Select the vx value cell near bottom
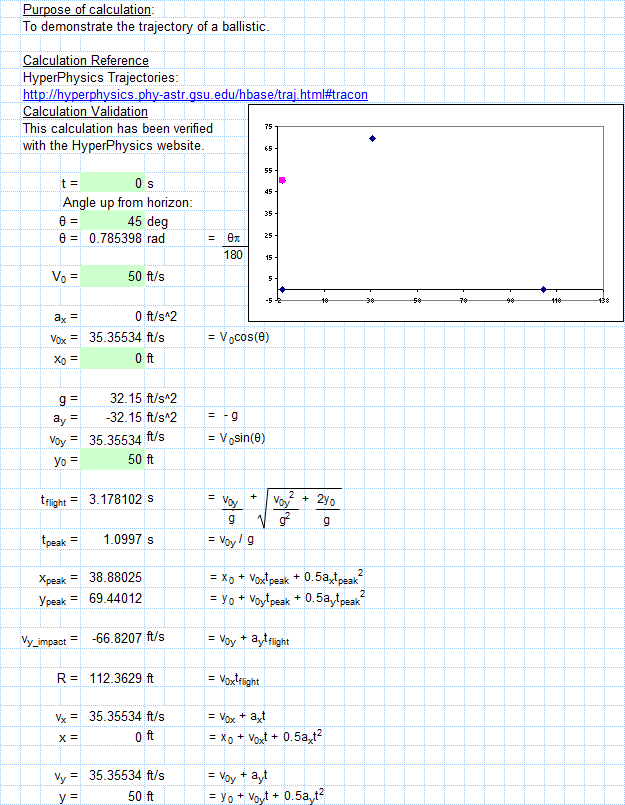This screenshot has height=805, width=625. pyautogui.click(x=115, y=716)
